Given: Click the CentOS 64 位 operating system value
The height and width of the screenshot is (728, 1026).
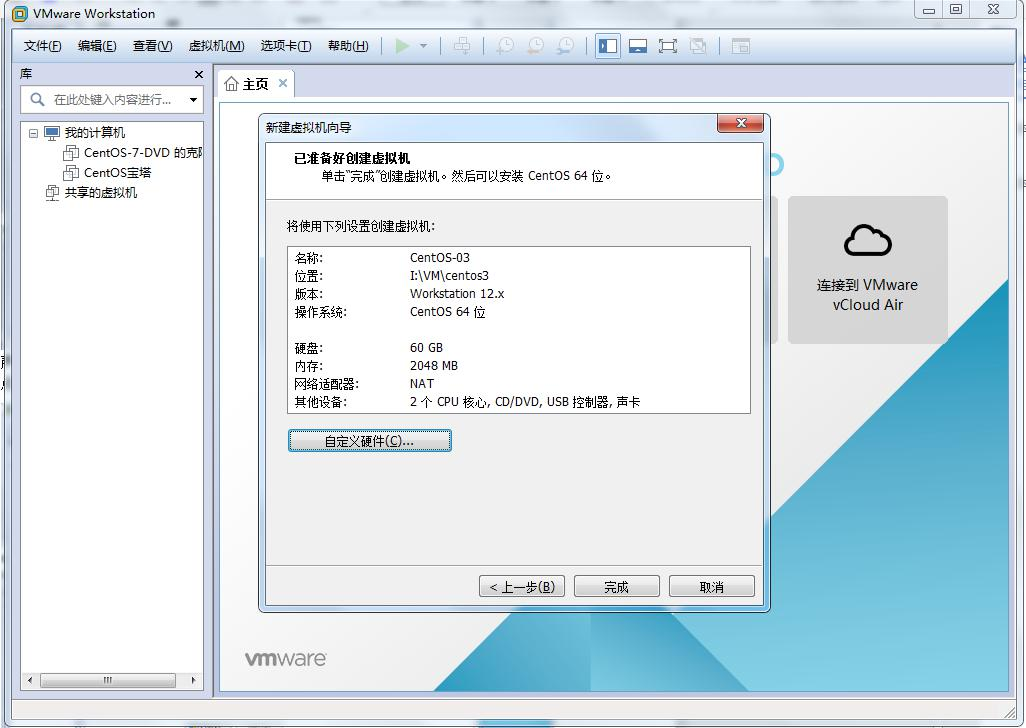Looking at the screenshot, I should click(x=448, y=312).
